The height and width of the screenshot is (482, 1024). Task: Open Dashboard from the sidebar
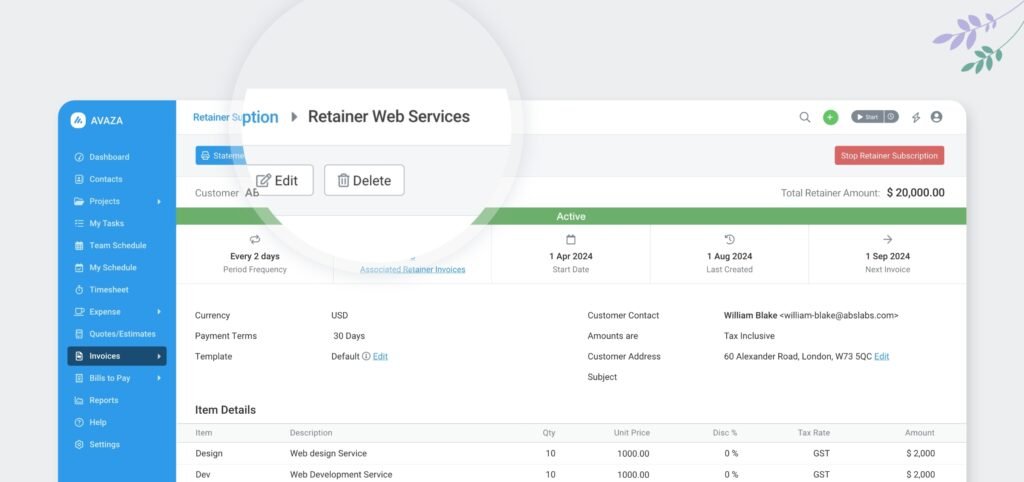tap(108, 157)
